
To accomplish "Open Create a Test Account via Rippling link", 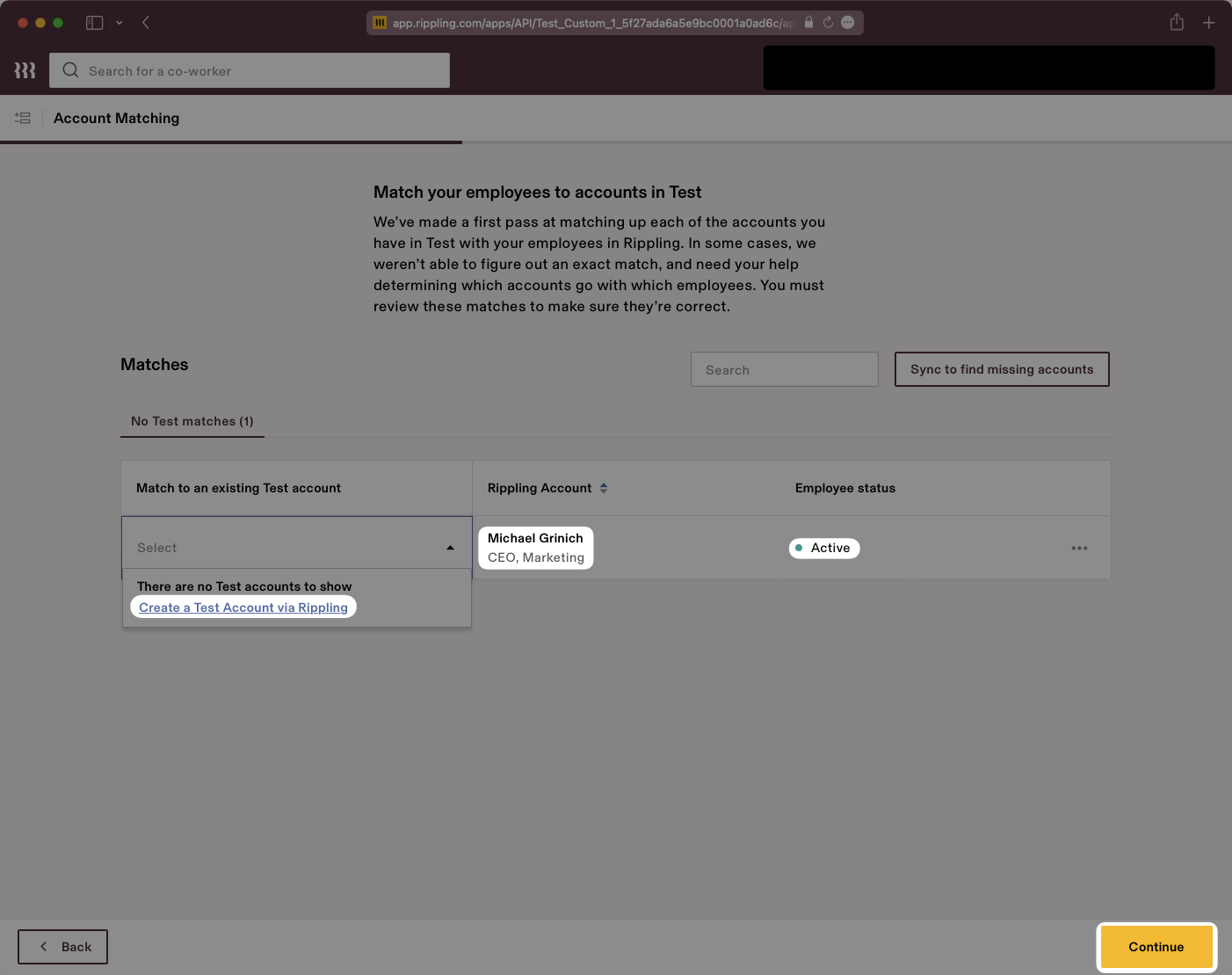I will [243, 607].
